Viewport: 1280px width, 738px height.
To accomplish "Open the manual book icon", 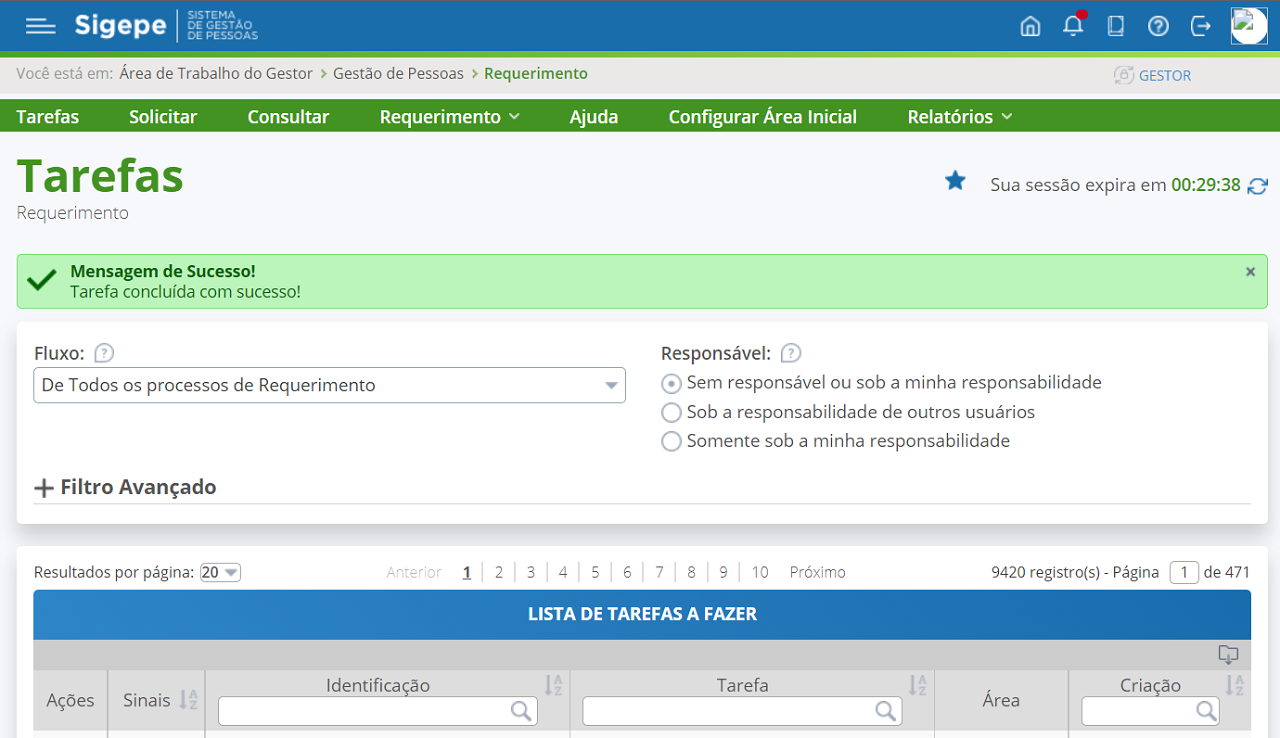I will point(1116,26).
